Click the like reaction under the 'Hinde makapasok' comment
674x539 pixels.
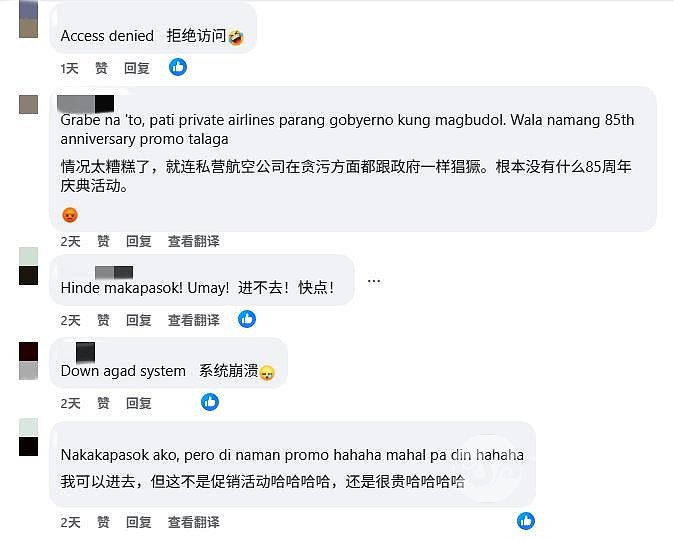click(247, 319)
